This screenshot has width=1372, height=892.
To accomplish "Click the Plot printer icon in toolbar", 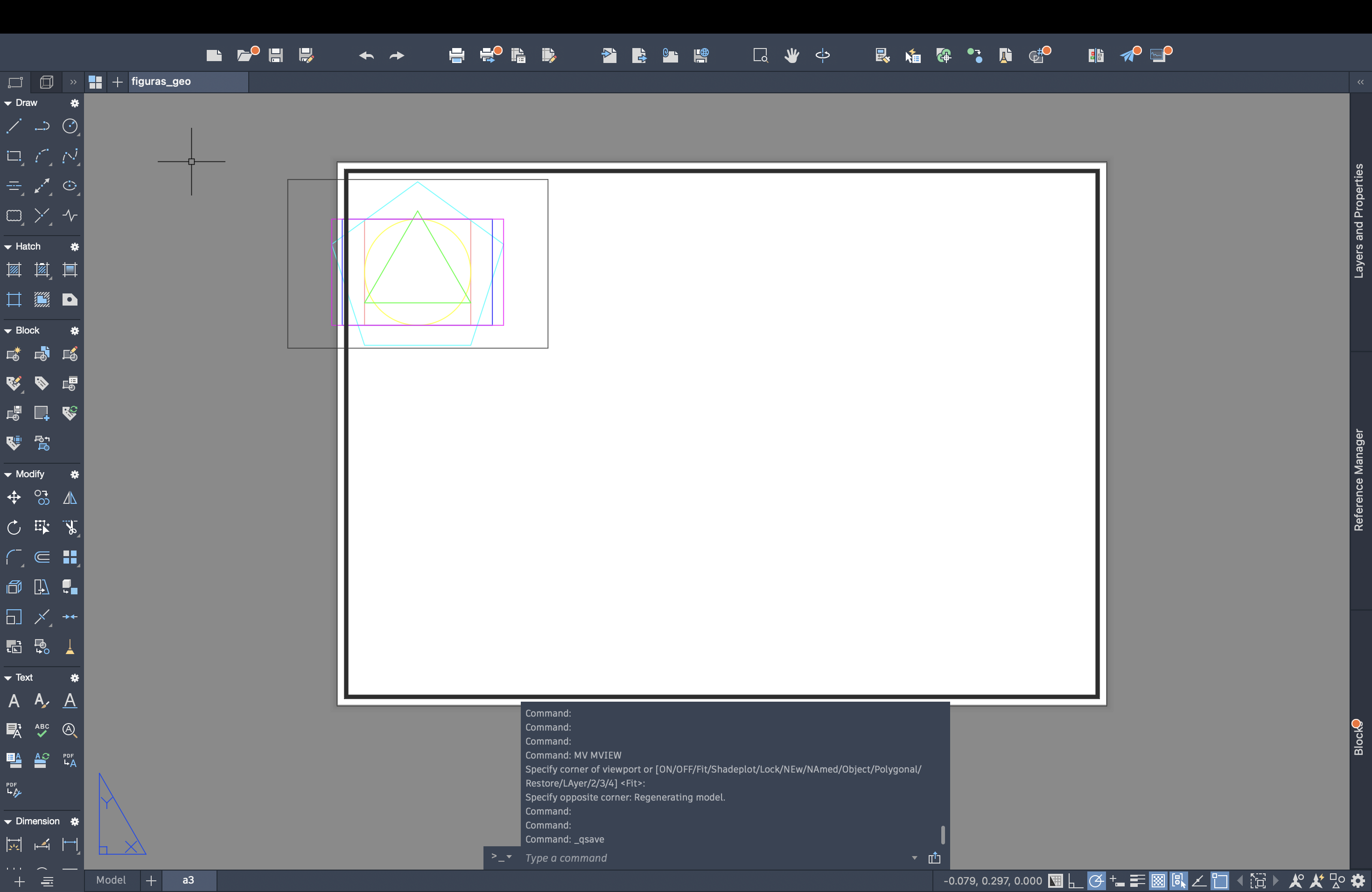I will click(456, 56).
